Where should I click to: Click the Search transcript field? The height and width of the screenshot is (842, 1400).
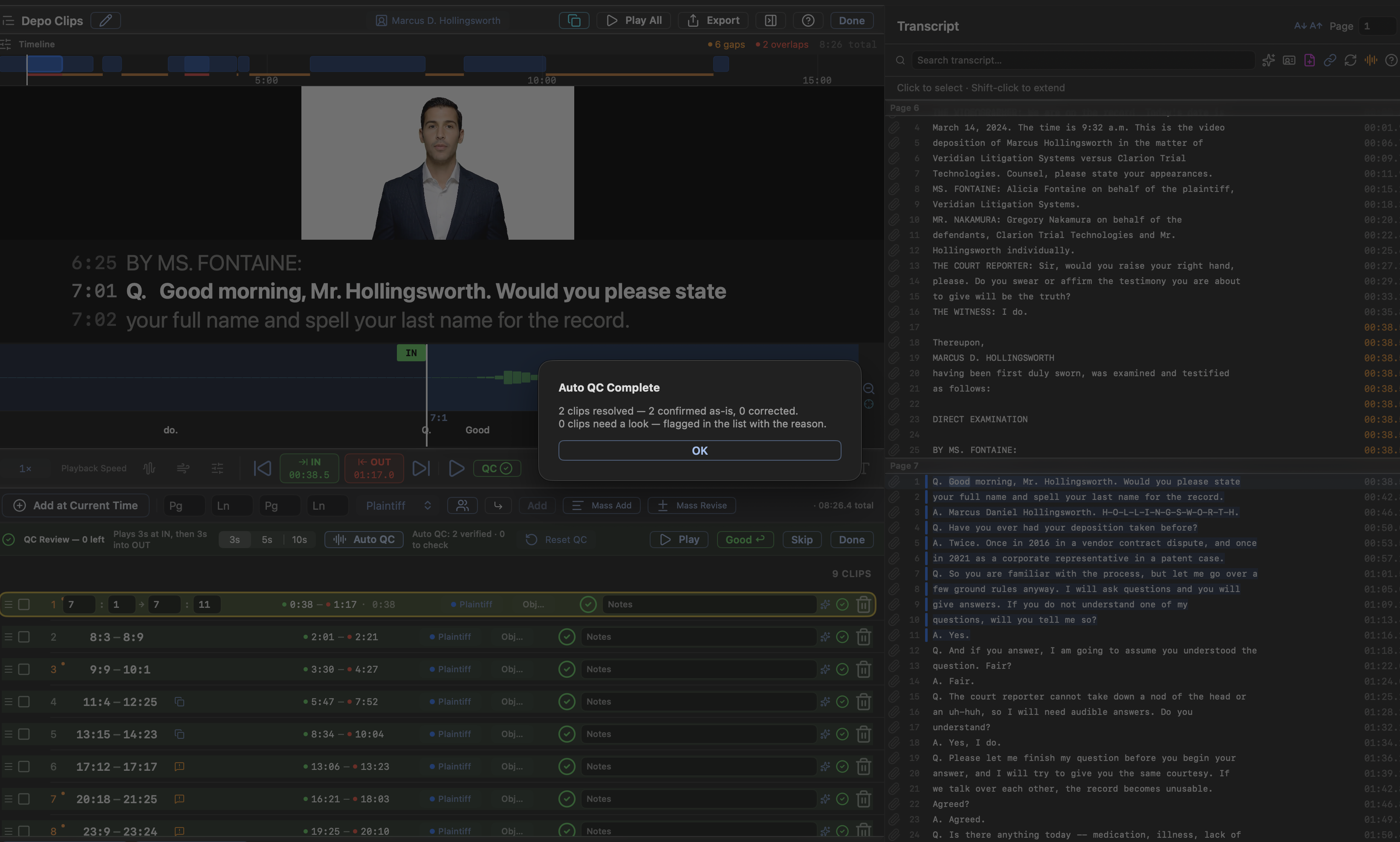pos(1082,60)
